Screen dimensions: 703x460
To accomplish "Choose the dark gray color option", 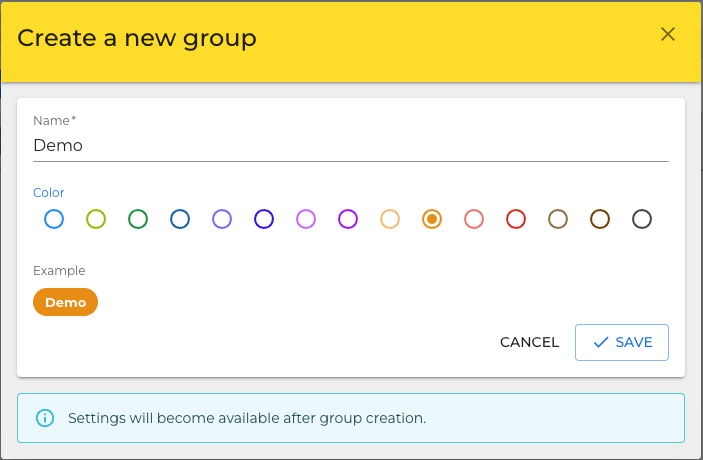I will pyautogui.click(x=642, y=219).
